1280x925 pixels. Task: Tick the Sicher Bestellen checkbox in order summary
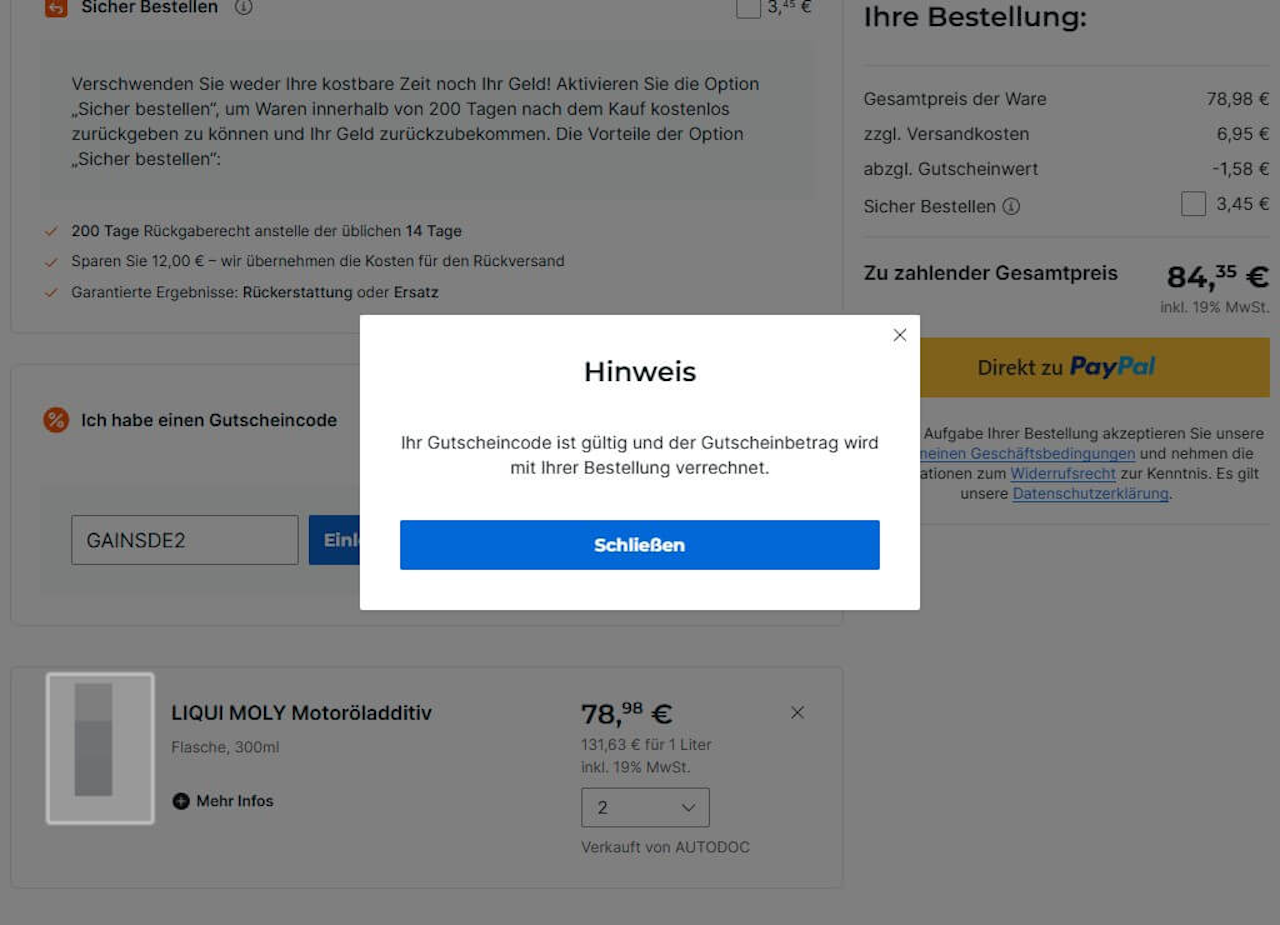pyautogui.click(x=1193, y=204)
